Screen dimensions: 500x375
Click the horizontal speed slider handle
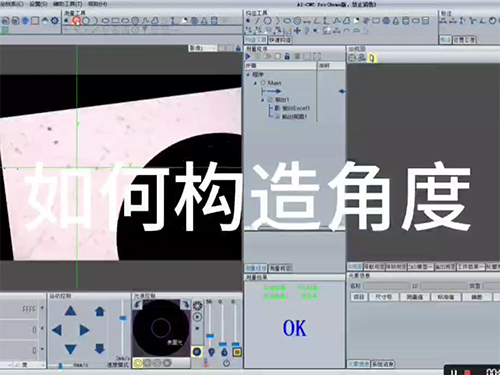(60, 366)
